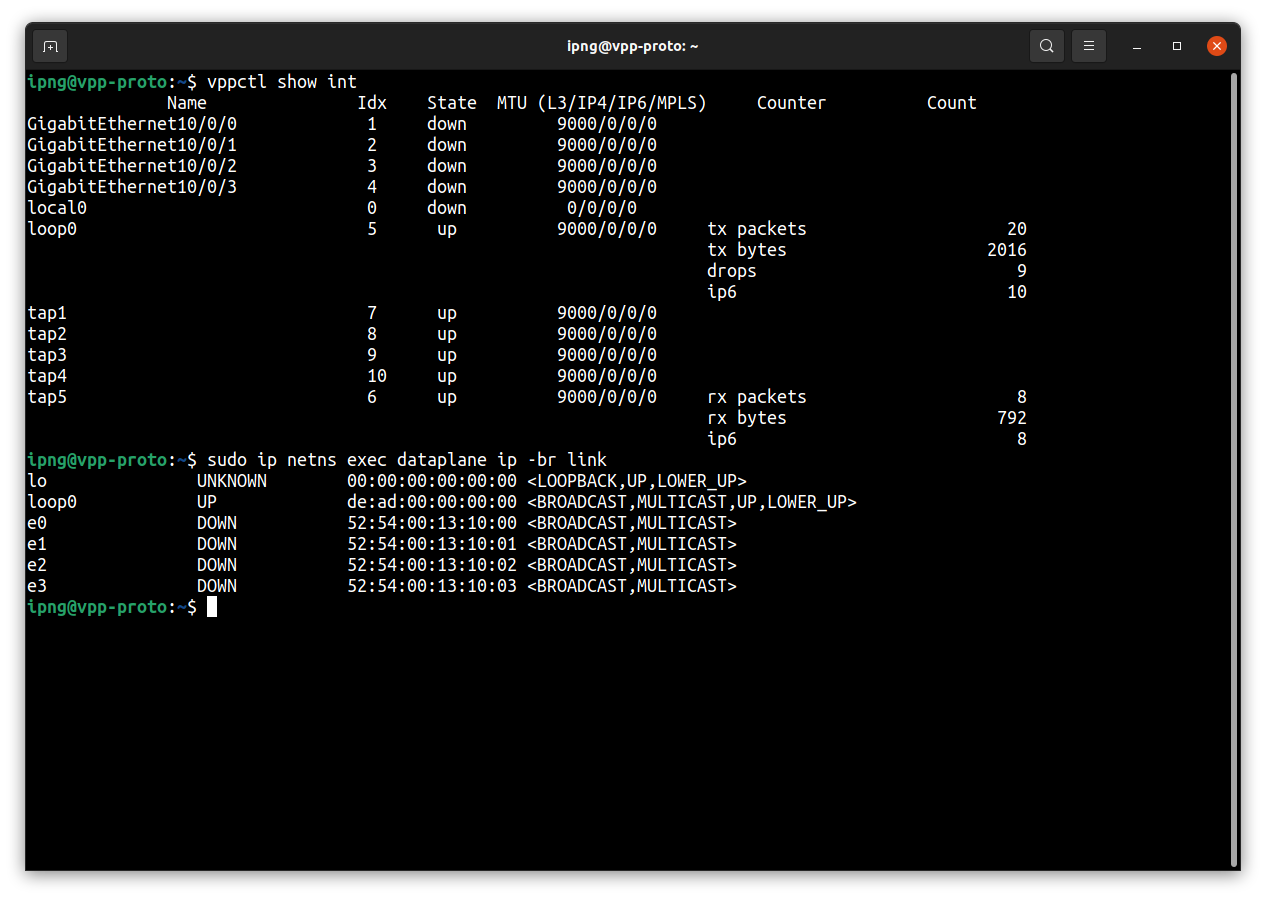Open a new terminal tab
This screenshot has height=899, width=1266.
pyautogui.click(x=51, y=46)
